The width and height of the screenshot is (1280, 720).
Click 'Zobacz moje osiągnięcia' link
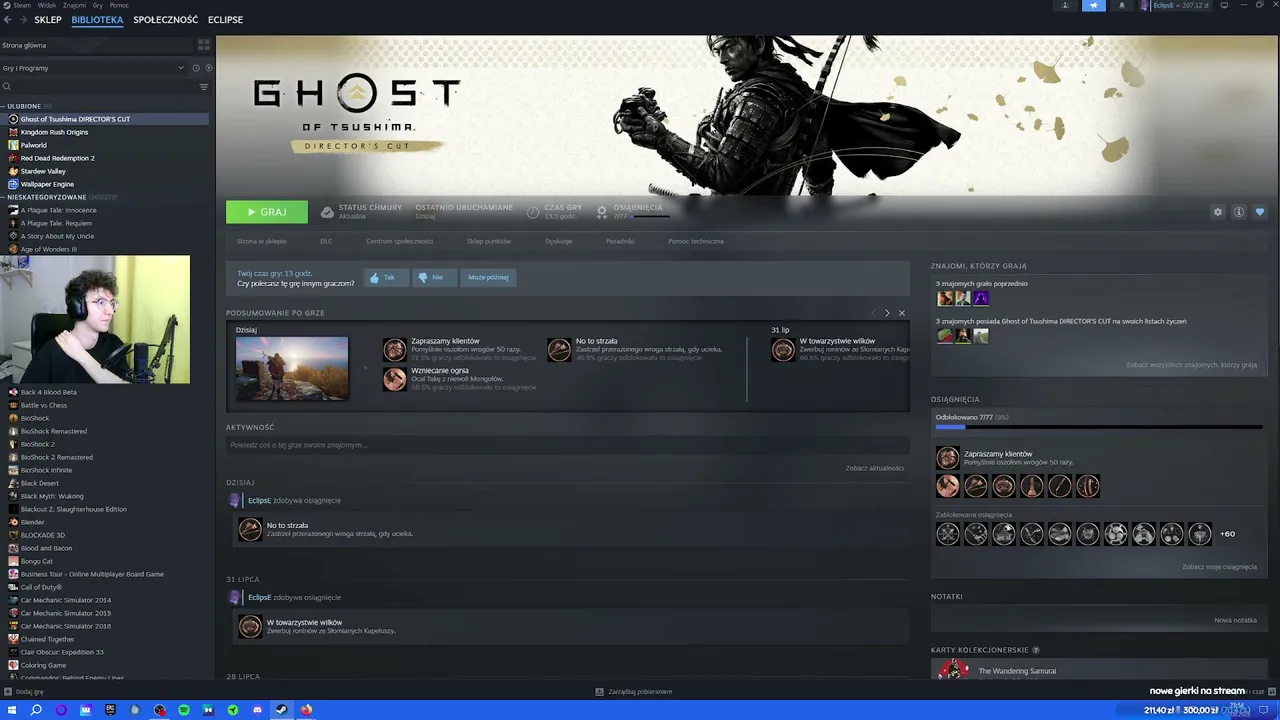[x=1219, y=567]
